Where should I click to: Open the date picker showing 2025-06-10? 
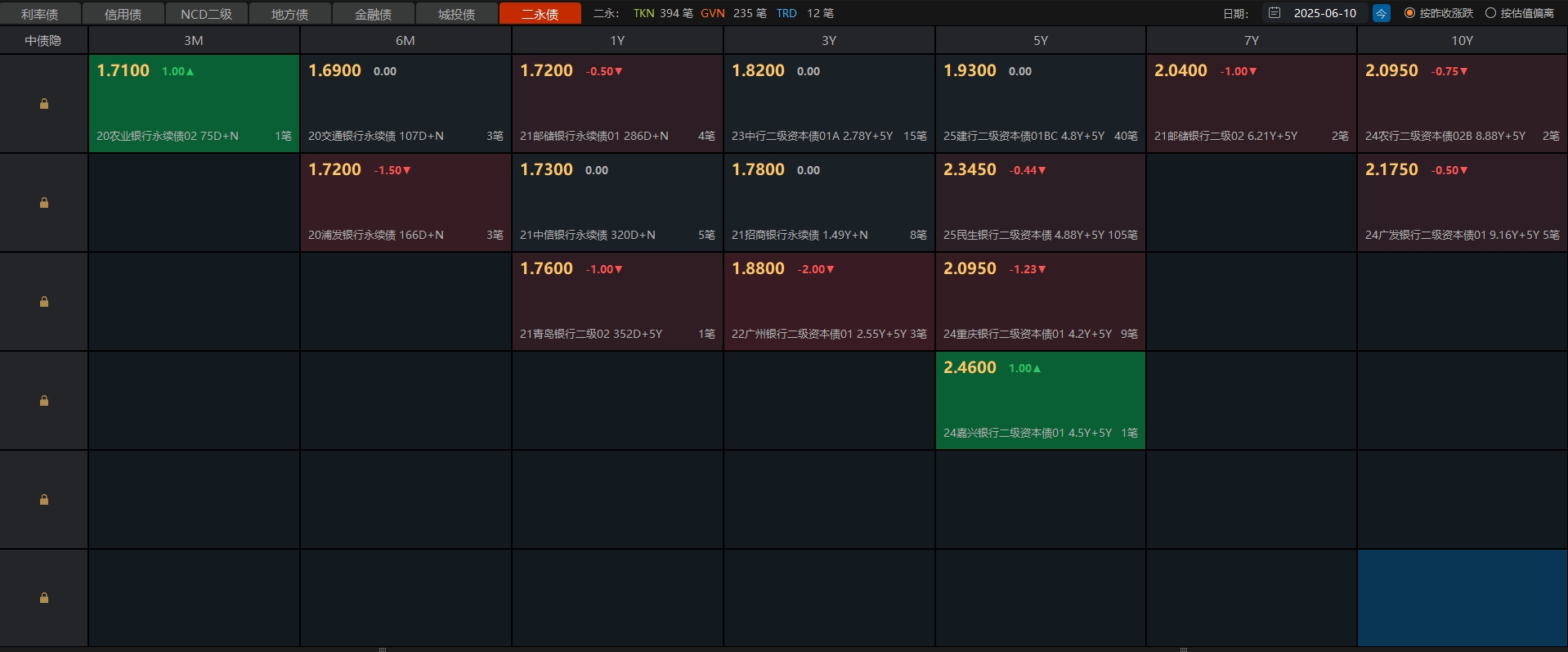1324,13
